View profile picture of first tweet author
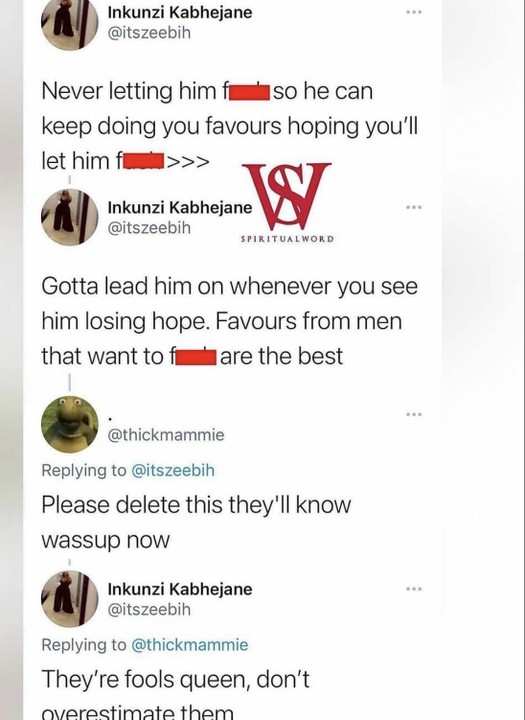The height and width of the screenshot is (720, 525). (x=70, y=23)
